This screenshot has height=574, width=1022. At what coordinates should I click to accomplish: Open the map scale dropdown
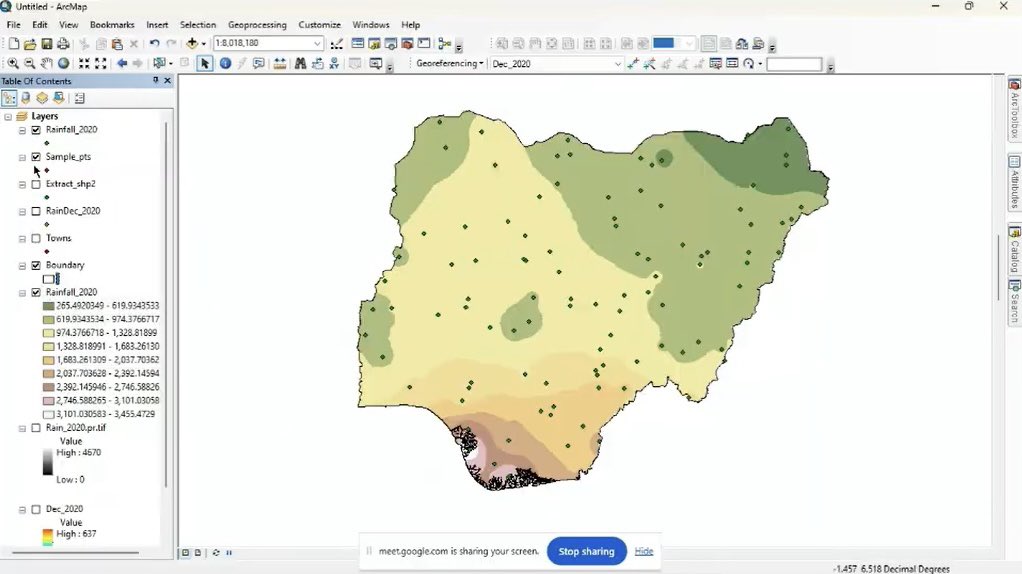click(317, 44)
